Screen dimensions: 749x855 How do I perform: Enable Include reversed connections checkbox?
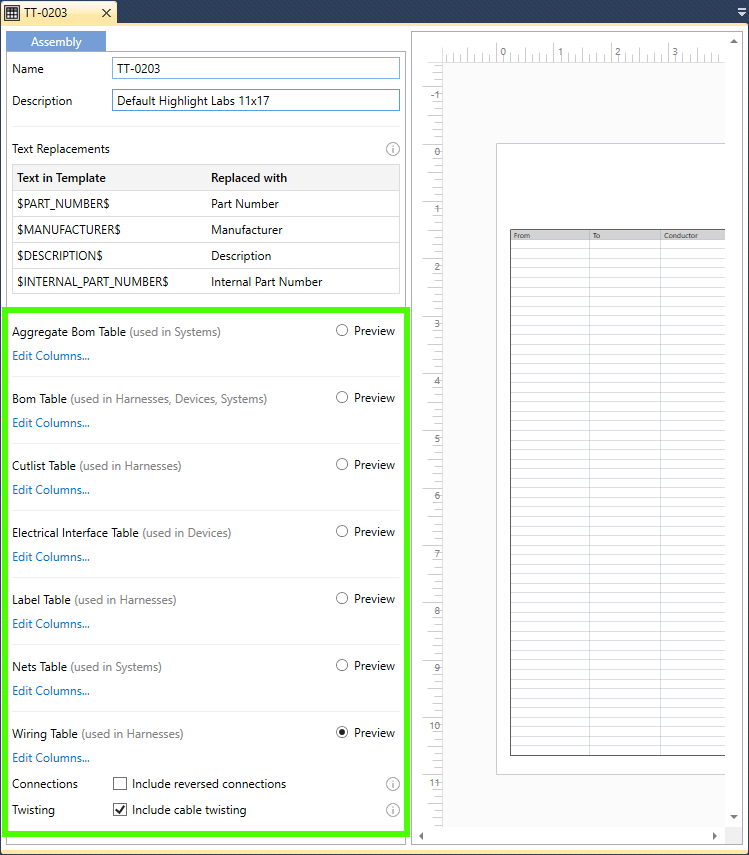point(120,784)
